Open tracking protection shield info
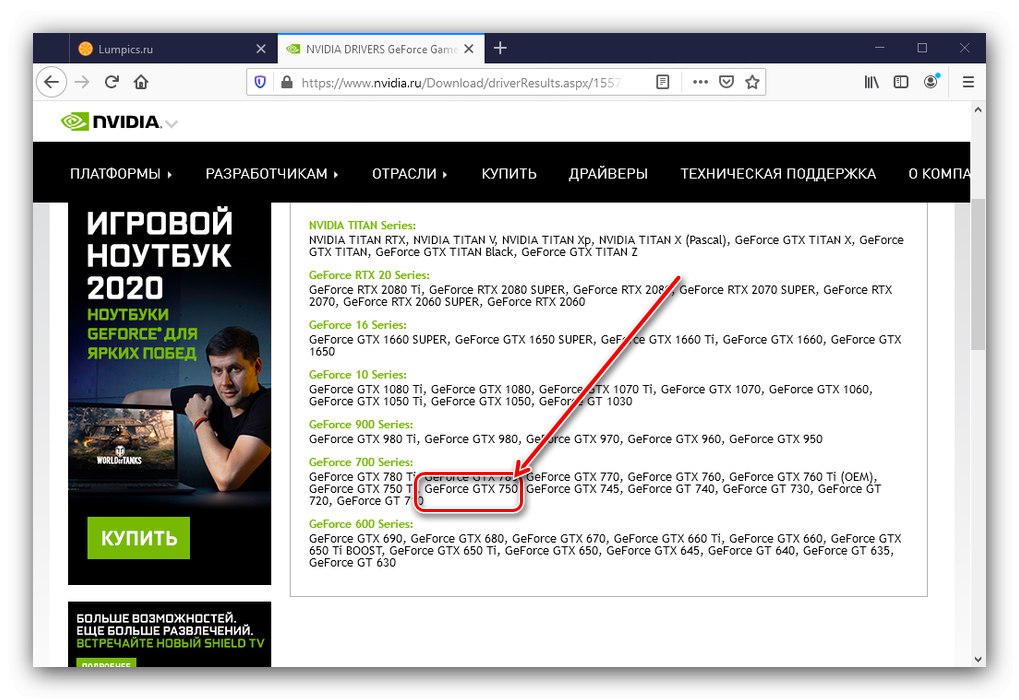The image size is (1019, 700). pyautogui.click(x=260, y=82)
